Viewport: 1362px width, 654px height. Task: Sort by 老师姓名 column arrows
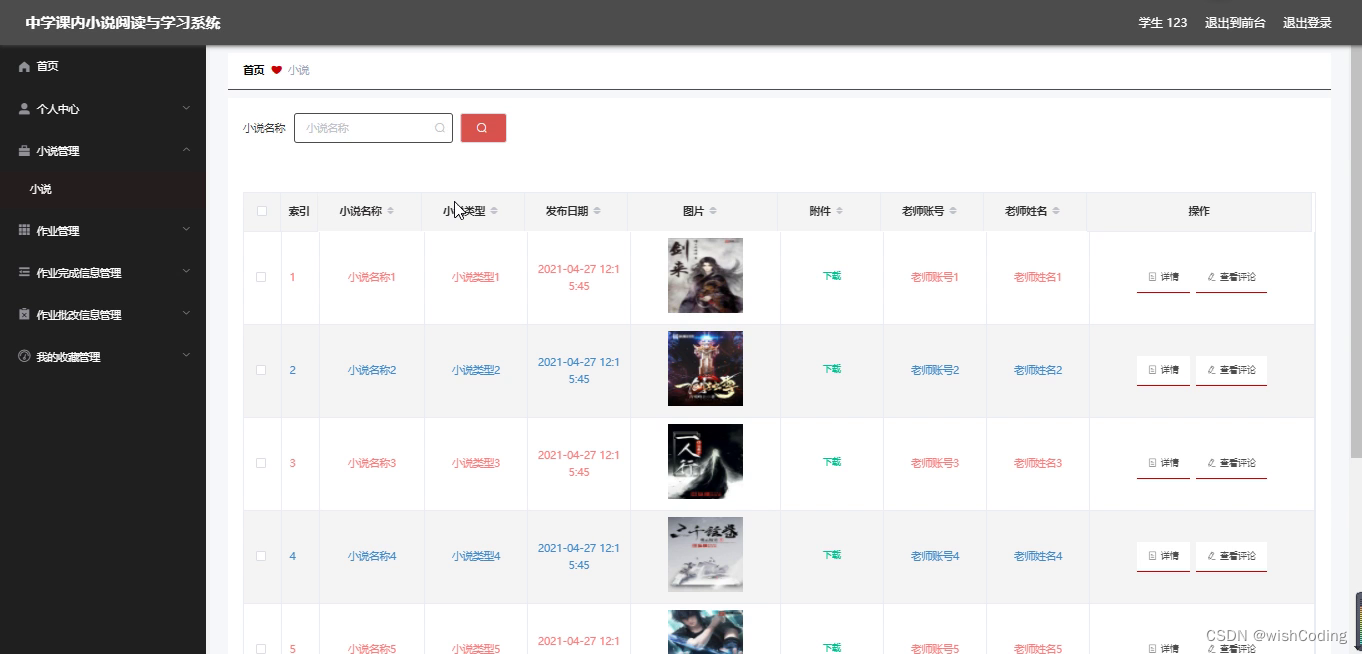pyautogui.click(x=1056, y=211)
